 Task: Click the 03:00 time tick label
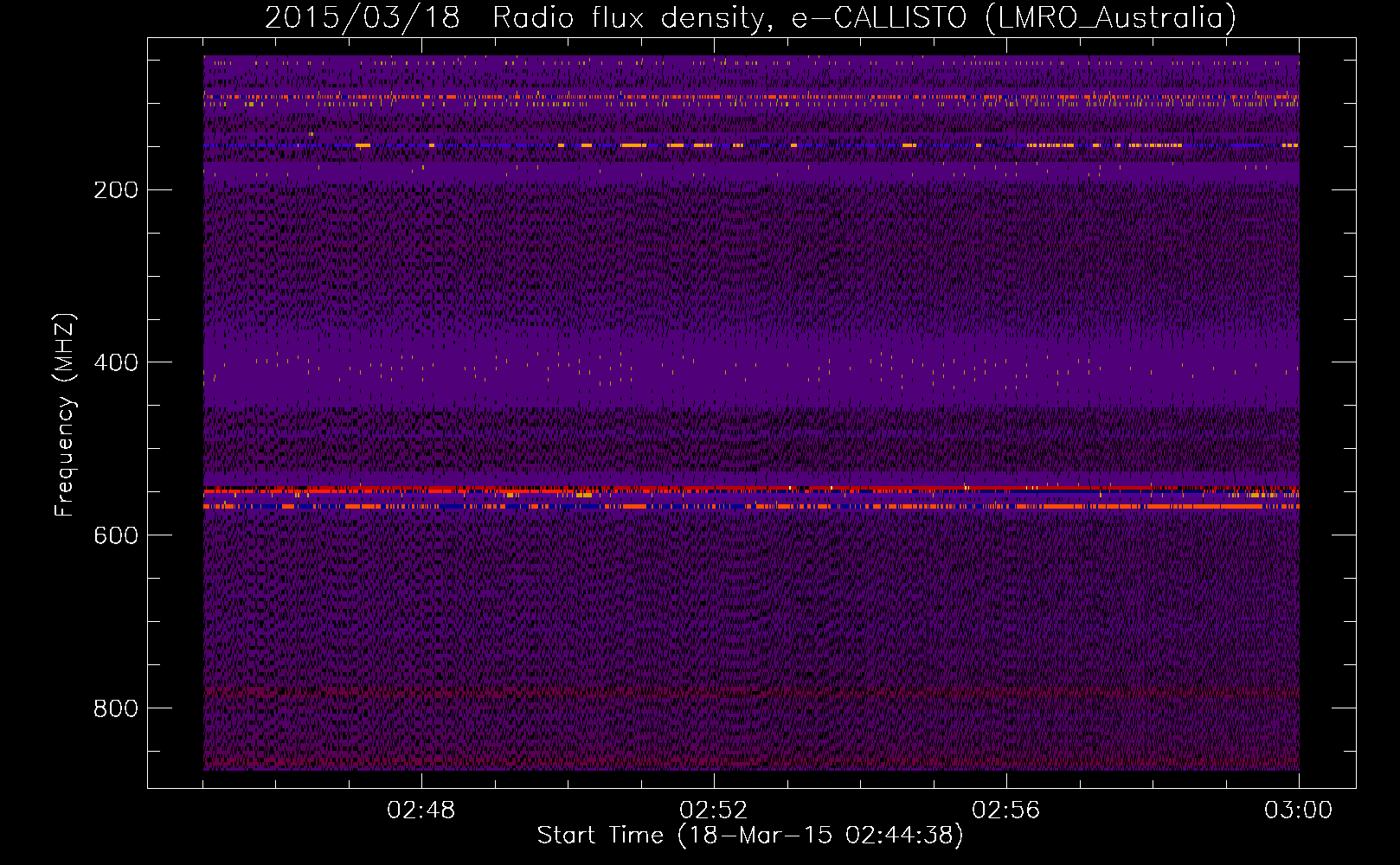tap(1299, 811)
